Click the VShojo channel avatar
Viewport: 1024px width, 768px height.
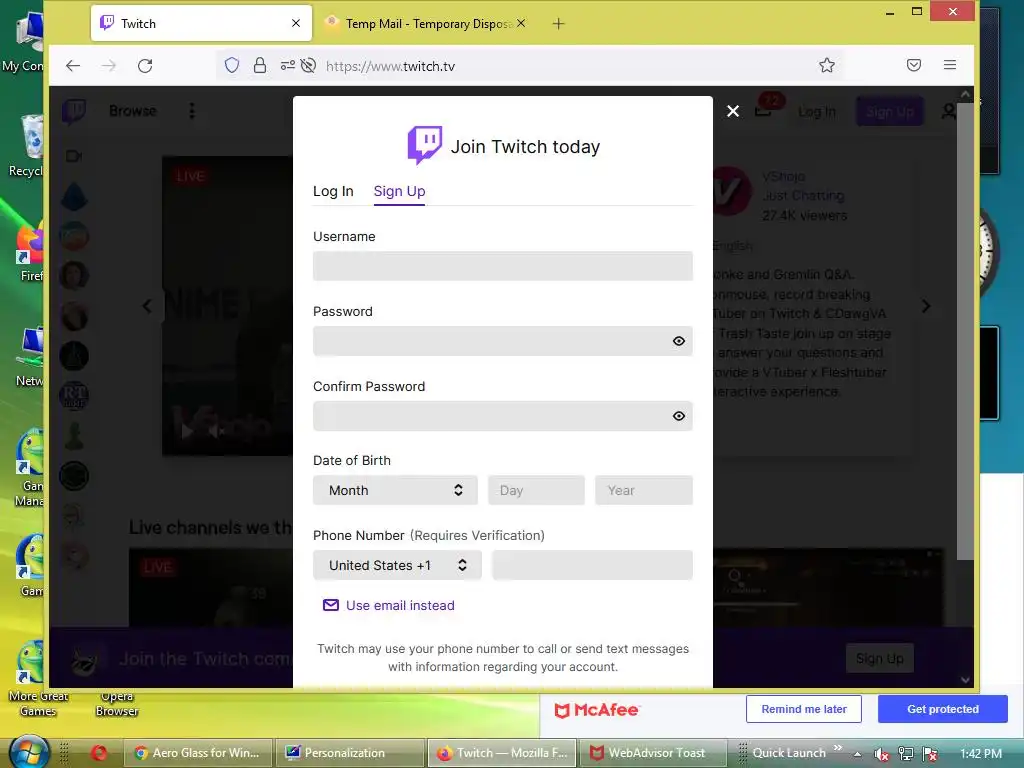732,191
